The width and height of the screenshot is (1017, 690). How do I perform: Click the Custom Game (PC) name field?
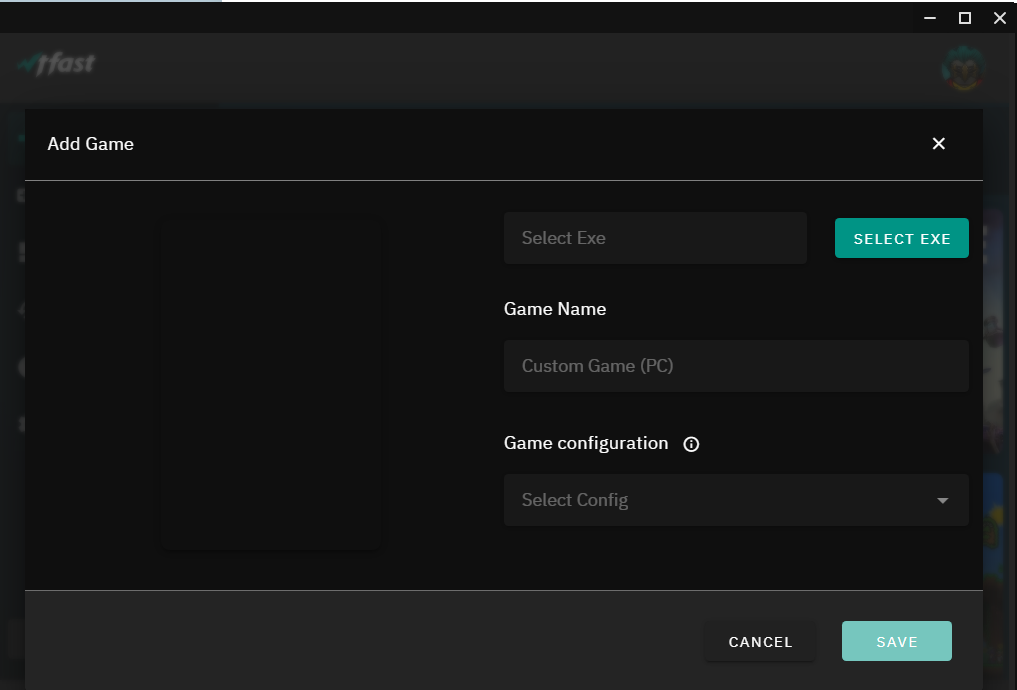pyautogui.click(x=735, y=366)
